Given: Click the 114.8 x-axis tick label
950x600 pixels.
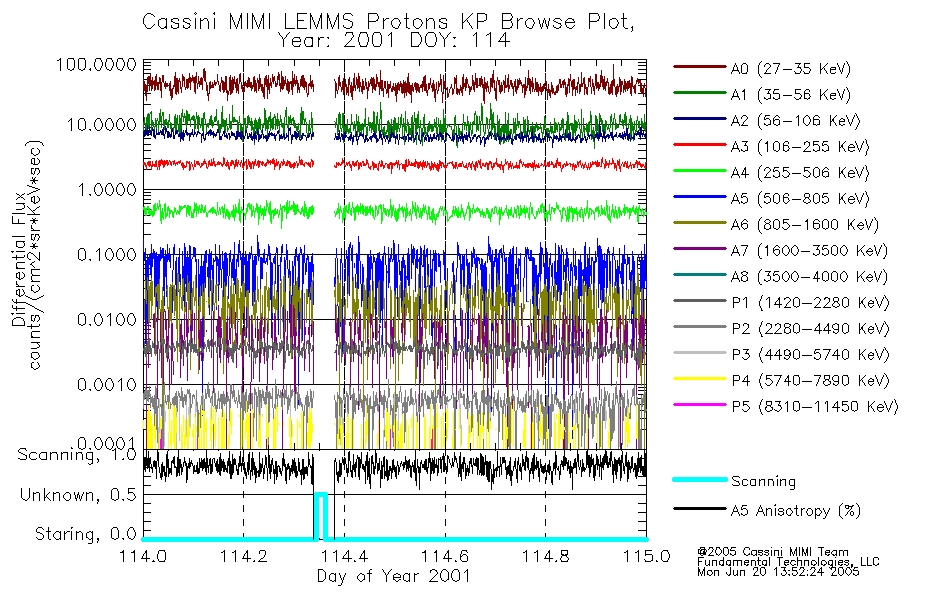Looking at the screenshot, I should click(546, 556).
